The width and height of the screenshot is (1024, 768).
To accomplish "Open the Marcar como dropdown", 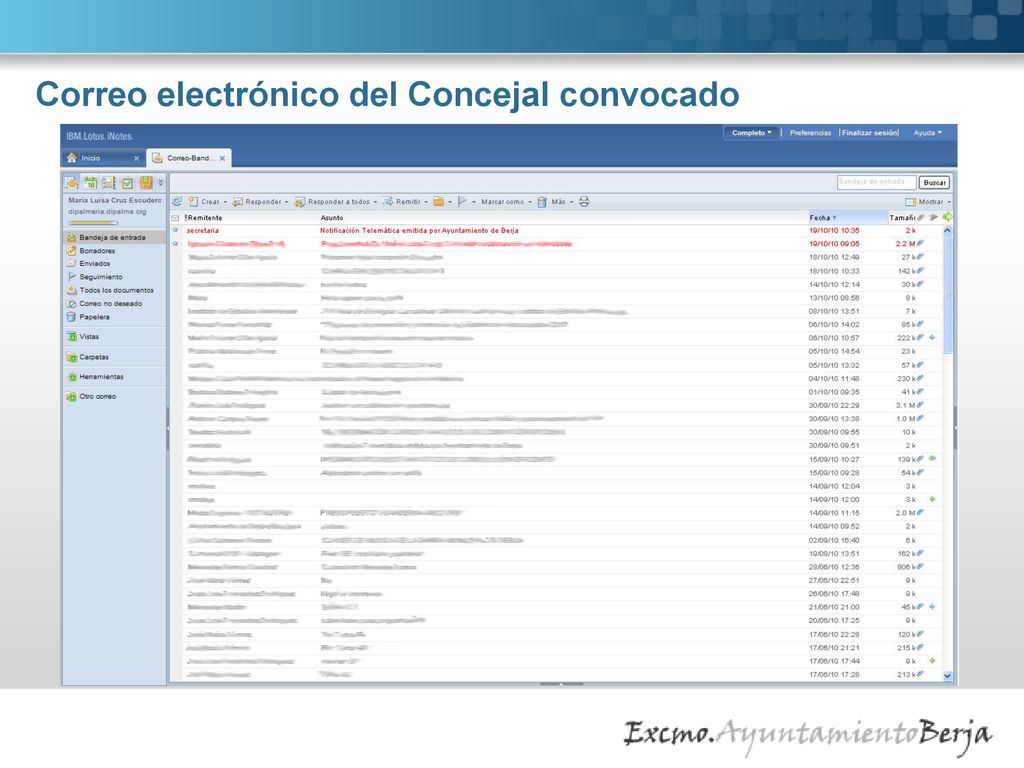I will pos(506,202).
